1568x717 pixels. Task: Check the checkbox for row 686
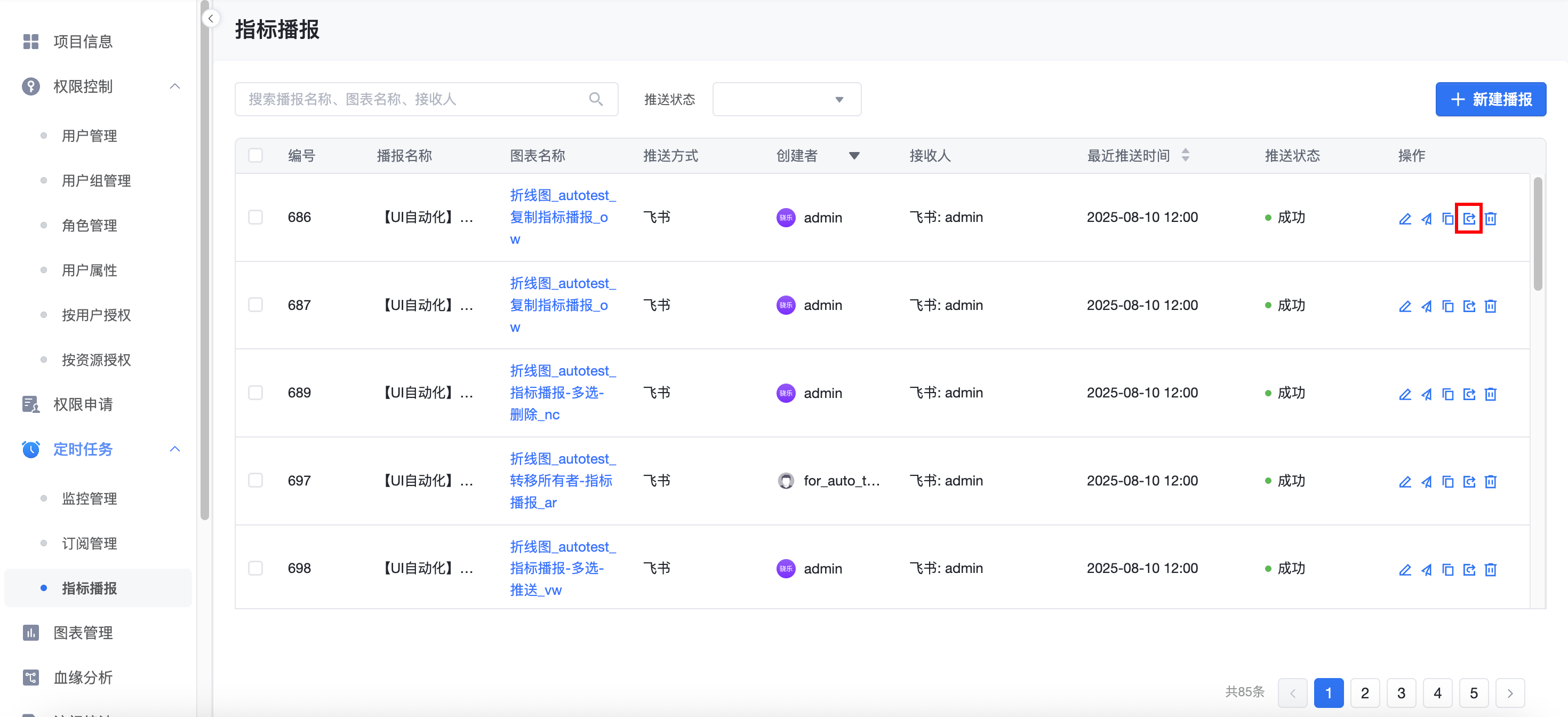[255, 217]
